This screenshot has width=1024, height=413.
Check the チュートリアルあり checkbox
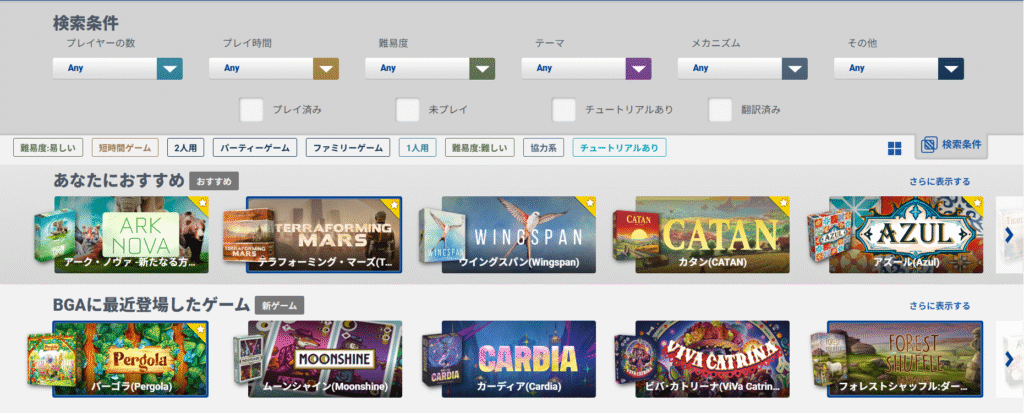[x=564, y=109]
